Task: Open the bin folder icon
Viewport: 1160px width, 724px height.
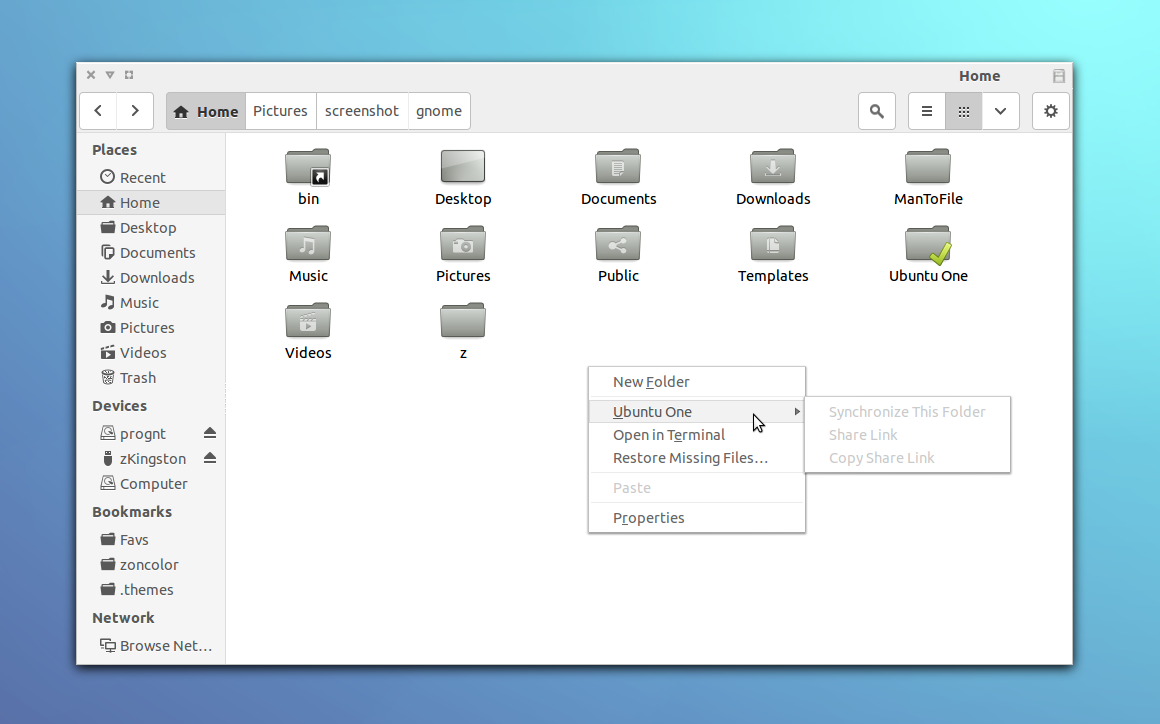Action: (308, 166)
